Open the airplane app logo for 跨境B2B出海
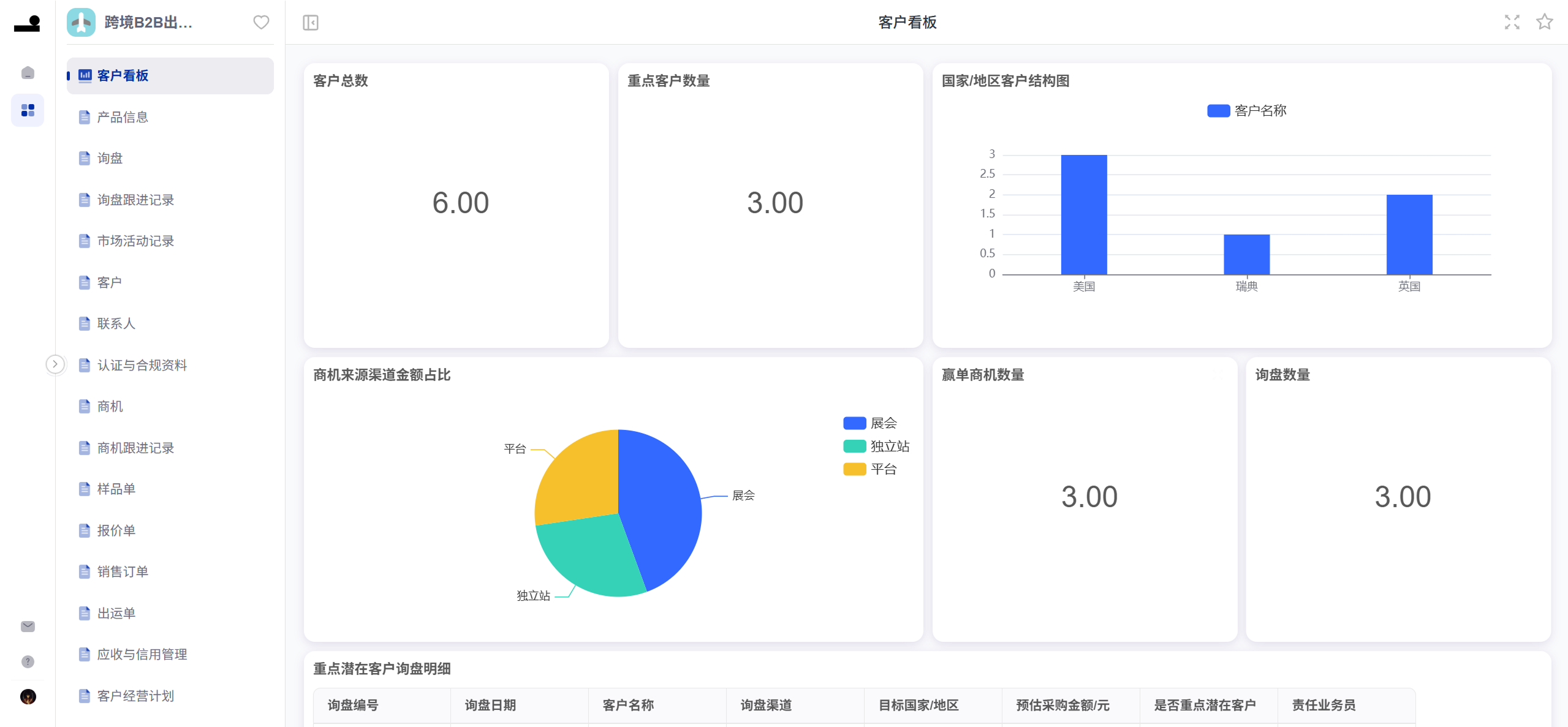Image resolution: width=1568 pixels, height=727 pixels. point(80,23)
